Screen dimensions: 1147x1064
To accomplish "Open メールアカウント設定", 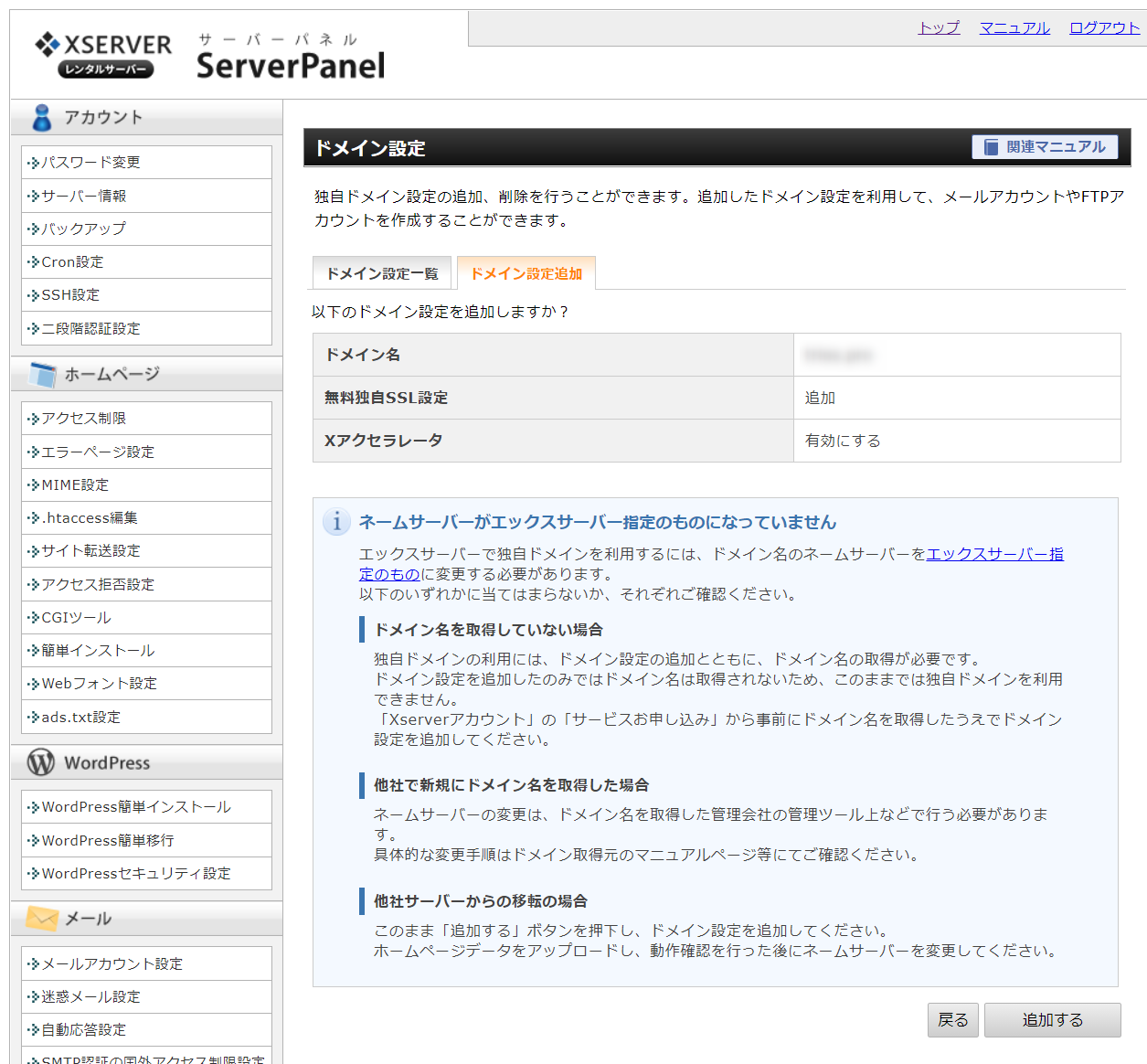I will (x=146, y=963).
